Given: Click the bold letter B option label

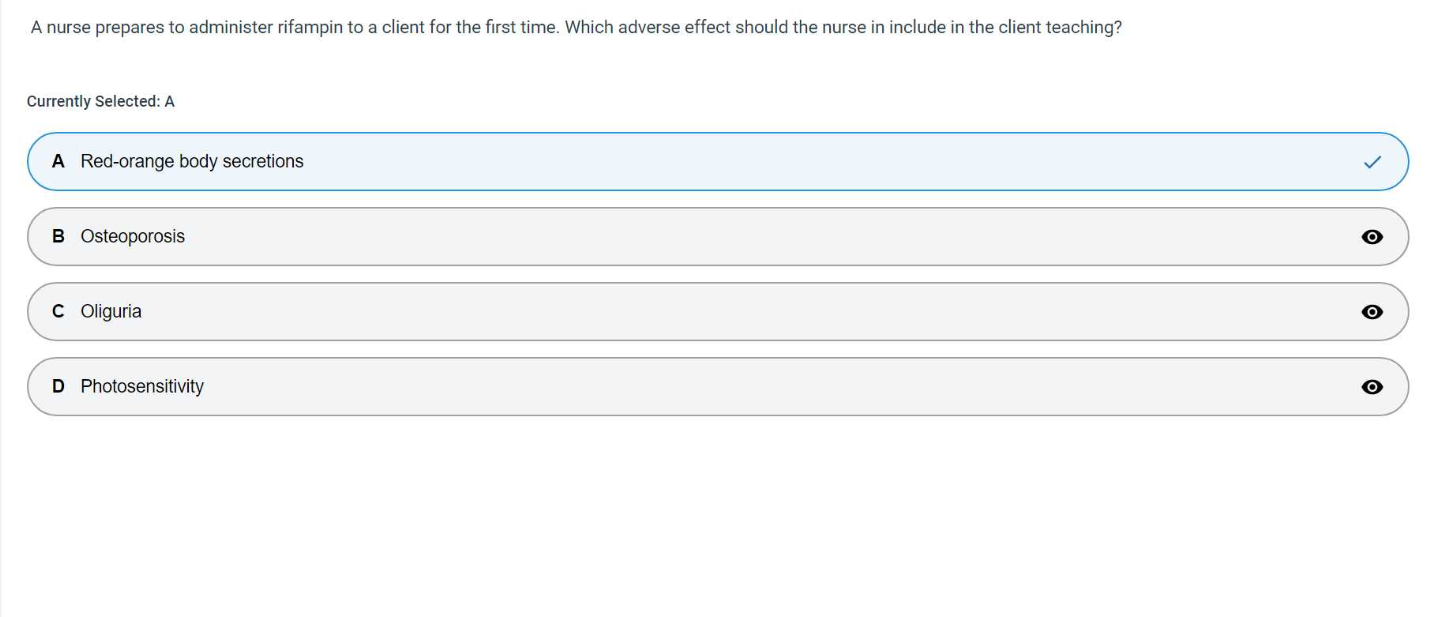Looking at the screenshot, I should [59, 237].
